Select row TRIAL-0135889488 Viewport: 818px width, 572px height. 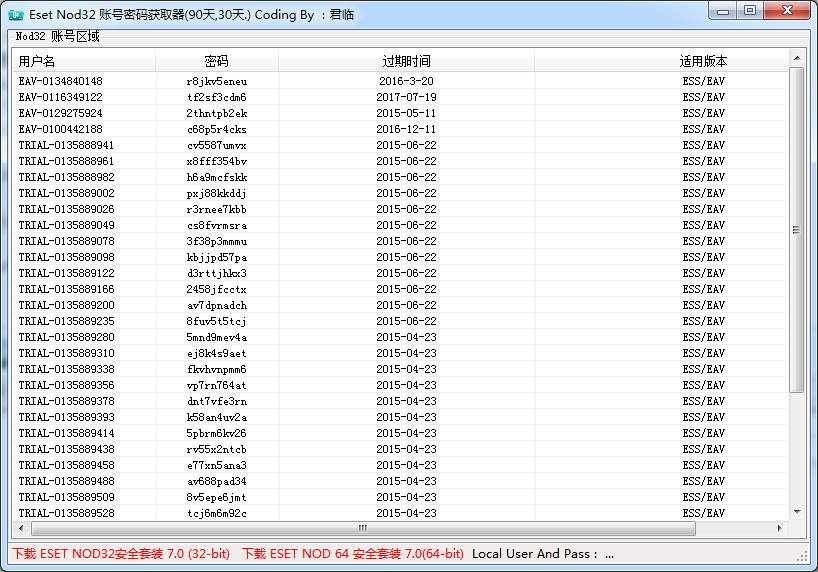click(401, 481)
